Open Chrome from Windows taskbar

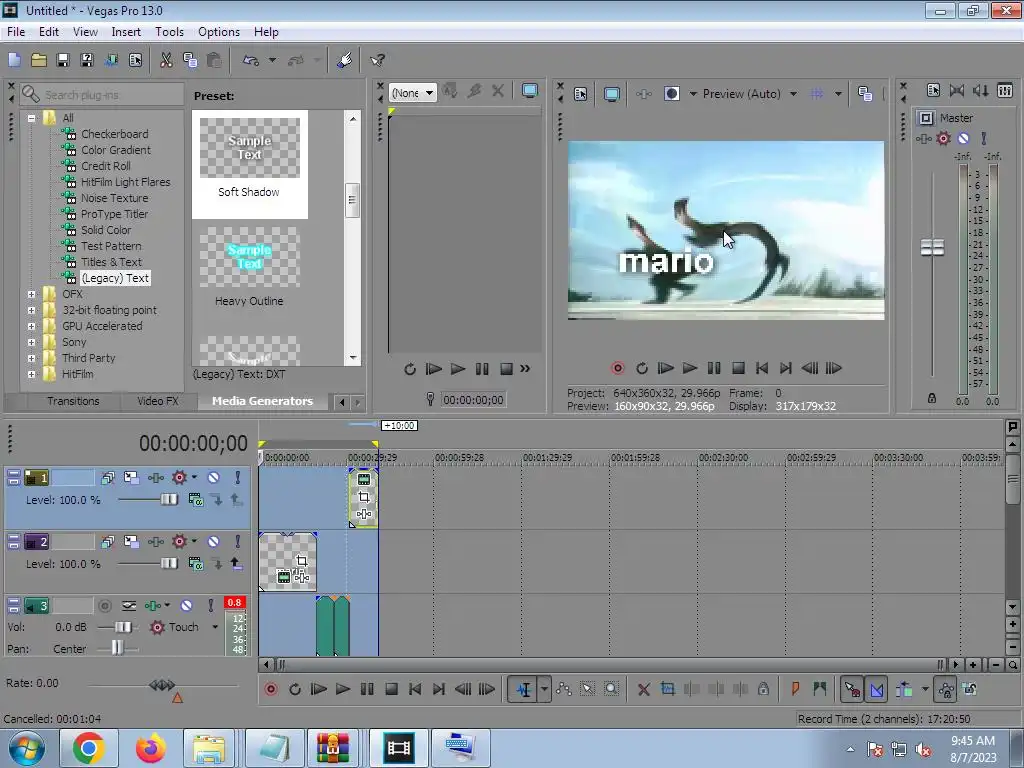pos(89,748)
